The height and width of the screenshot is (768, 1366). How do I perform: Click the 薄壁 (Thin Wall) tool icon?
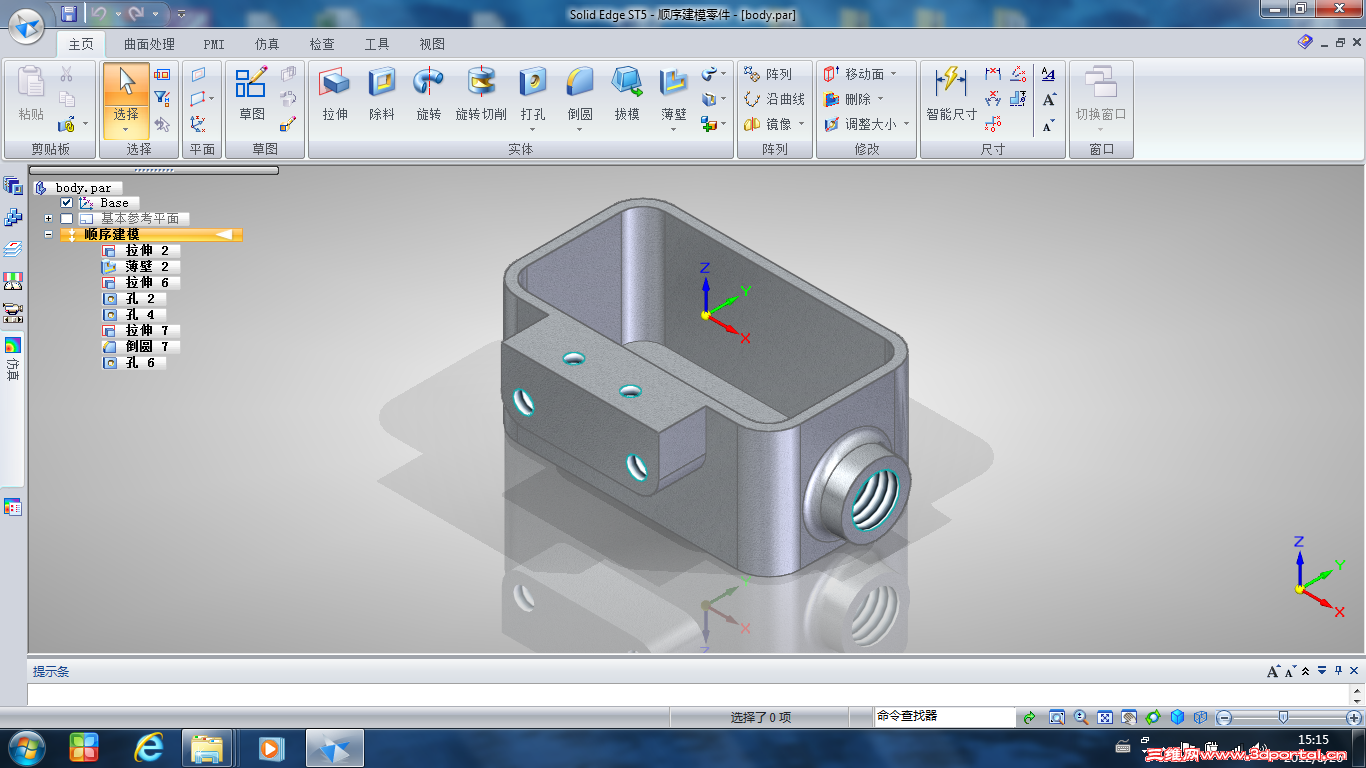tap(674, 82)
